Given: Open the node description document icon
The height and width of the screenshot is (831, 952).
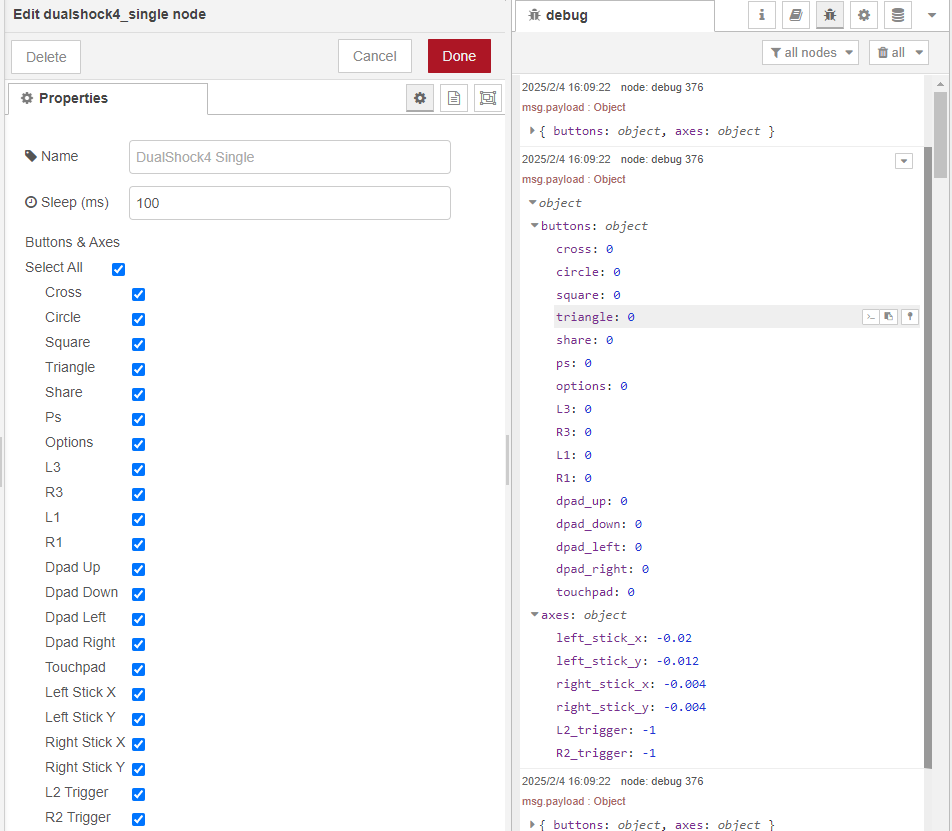Looking at the screenshot, I should tap(454, 98).
